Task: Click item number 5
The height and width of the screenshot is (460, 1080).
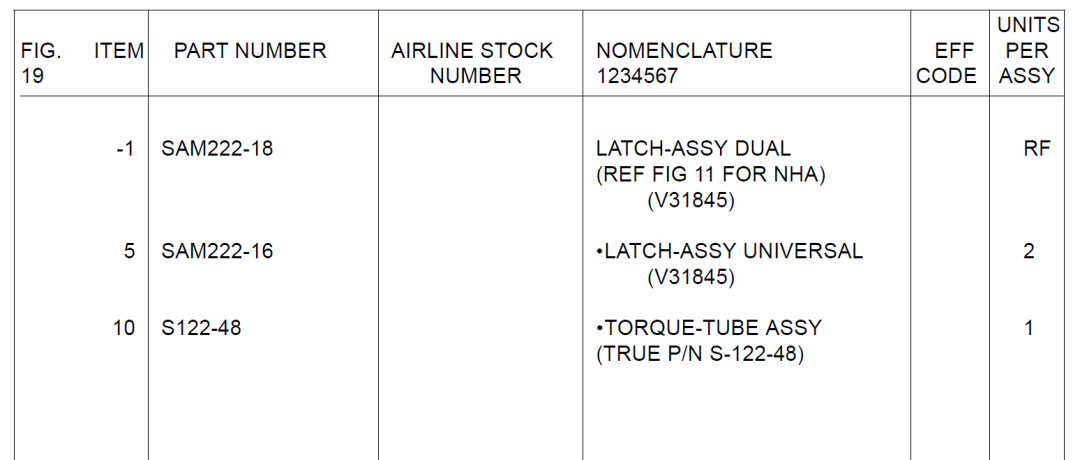Action: pos(129,251)
